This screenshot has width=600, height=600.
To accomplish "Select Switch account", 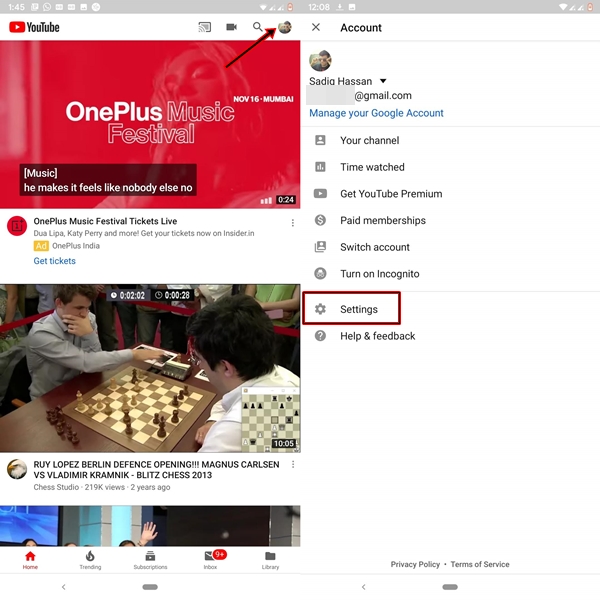I will tap(450, 247).
